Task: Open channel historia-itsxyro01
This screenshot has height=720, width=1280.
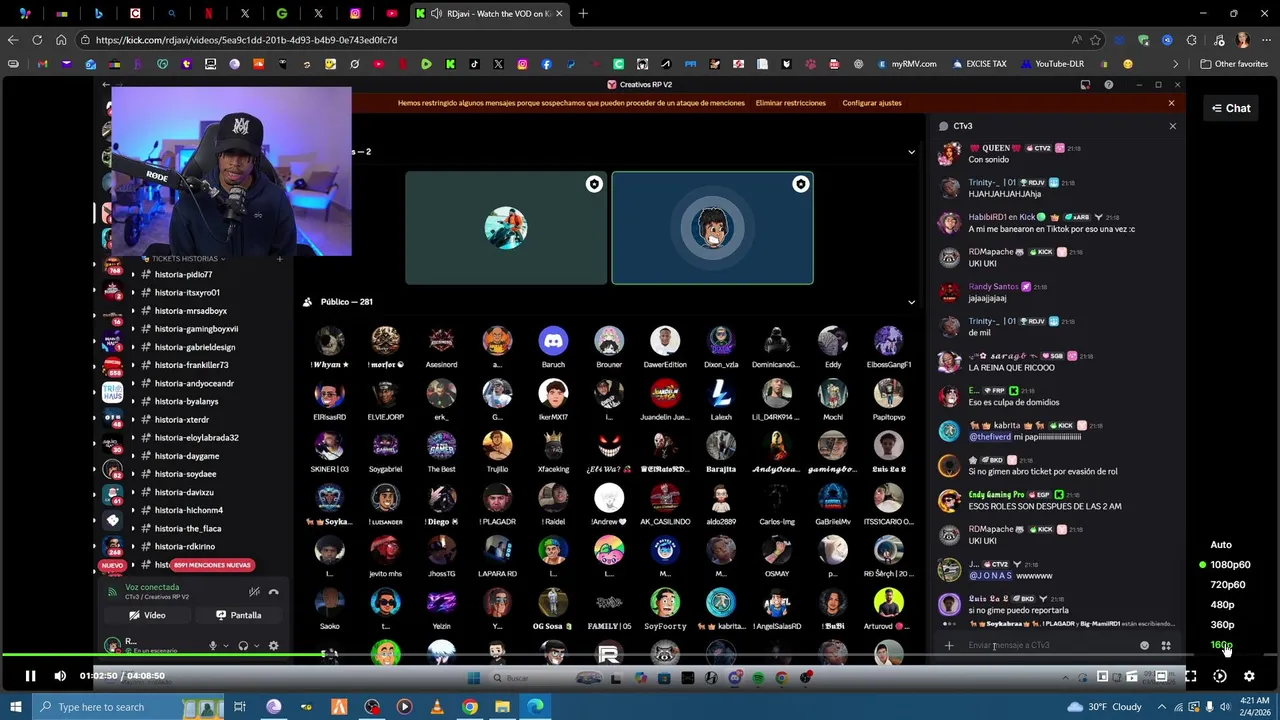Action: point(187,293)
